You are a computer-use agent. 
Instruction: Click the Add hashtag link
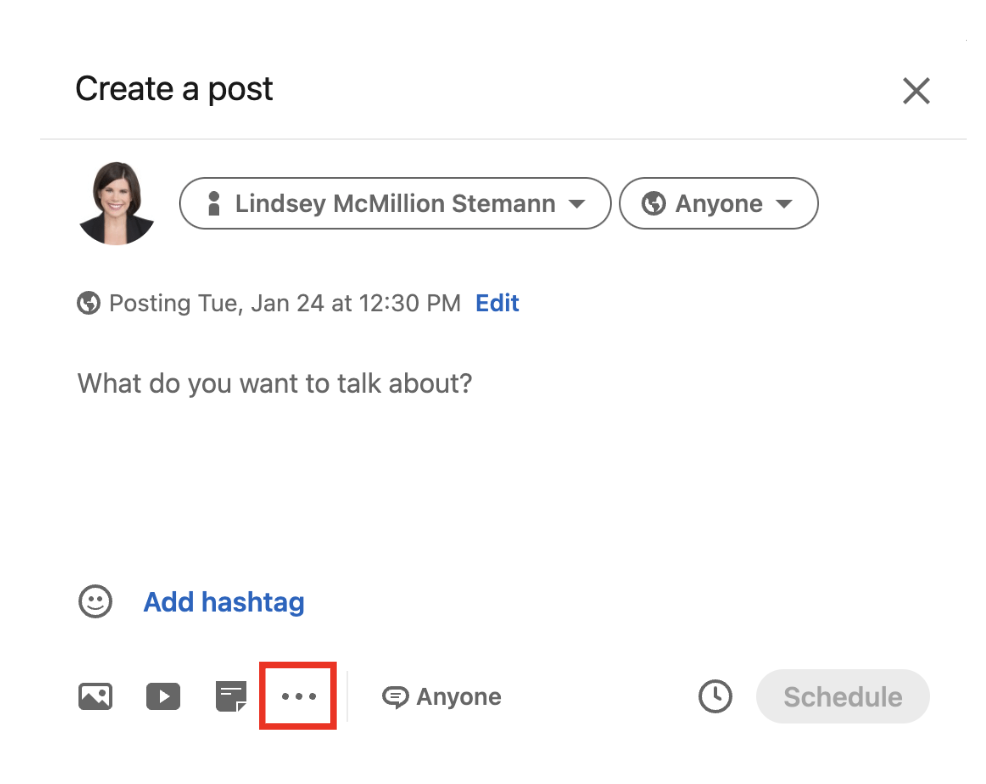point(224,602)
